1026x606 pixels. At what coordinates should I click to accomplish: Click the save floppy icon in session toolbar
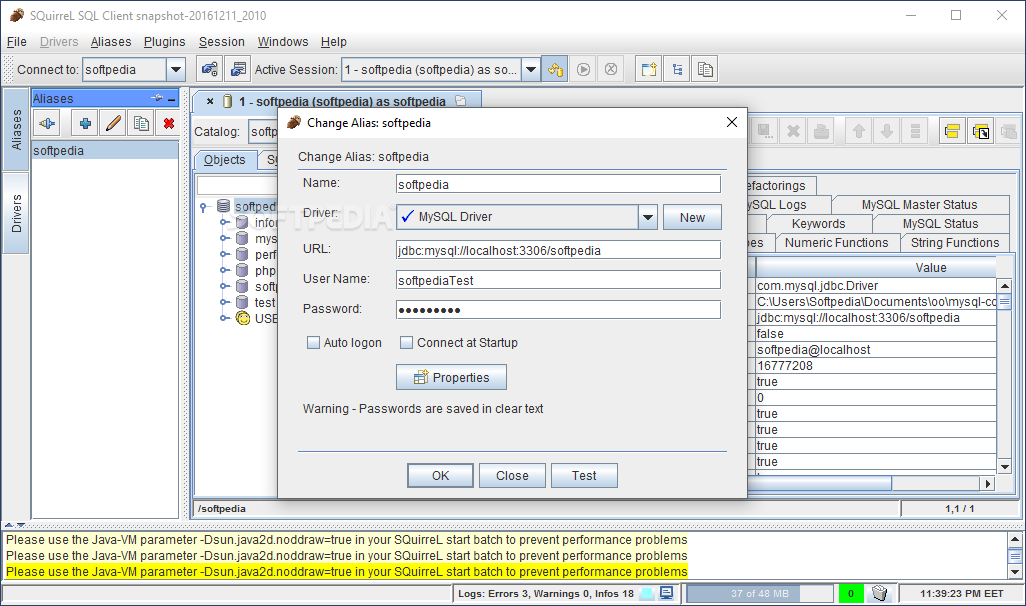tap(764, 132)
